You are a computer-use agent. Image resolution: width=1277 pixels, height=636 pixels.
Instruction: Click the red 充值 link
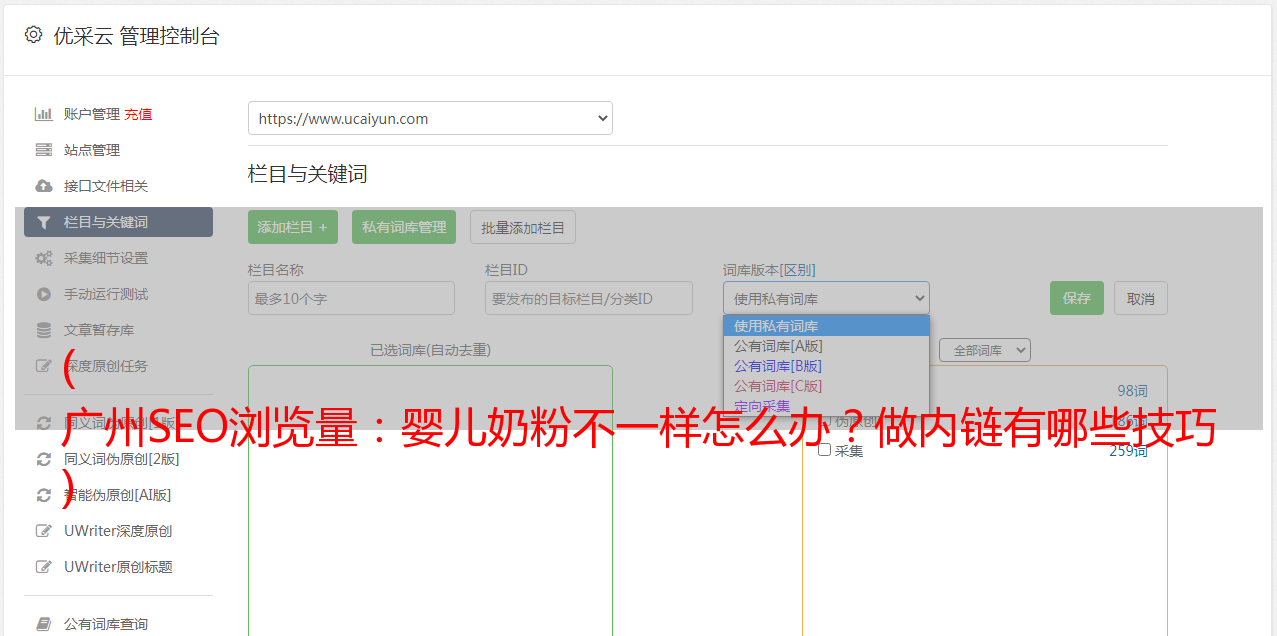coord(138,114)
